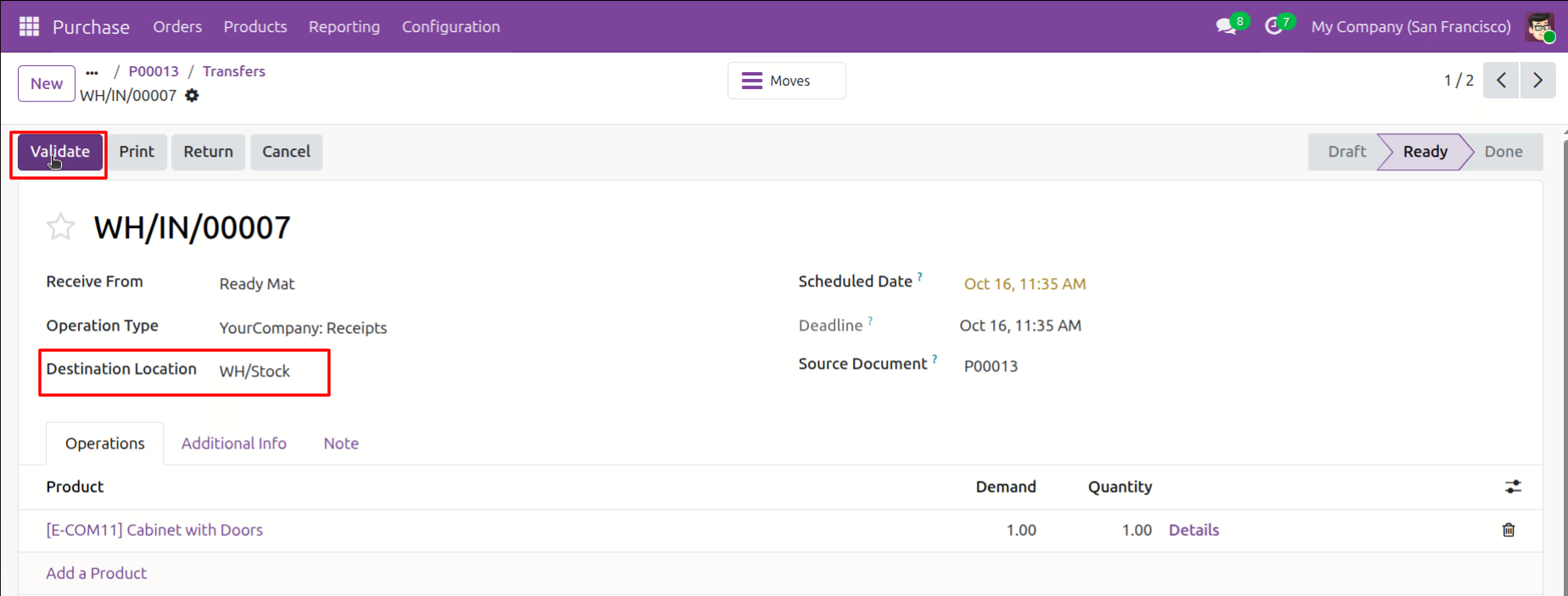
Task: Click the Quantity value 1.00
Action: point(1137,530)
